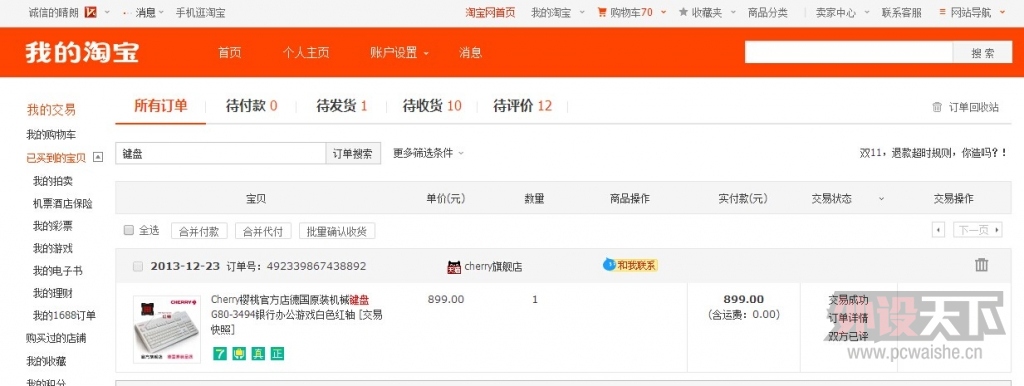Open 我的购物车 in sidebar

click(51, 135)
